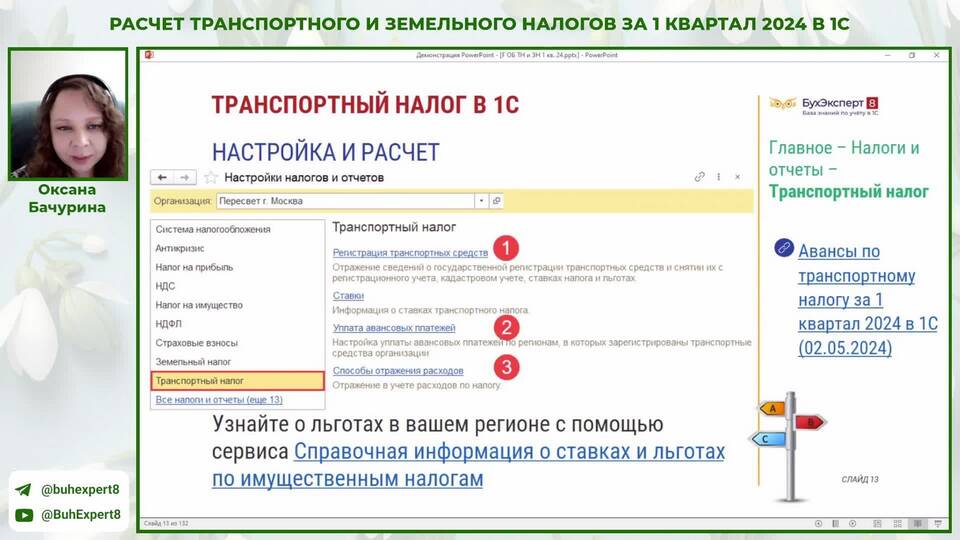The image size is (960, 540).
Task: Open the organization card button
Action: pos(497,201)
